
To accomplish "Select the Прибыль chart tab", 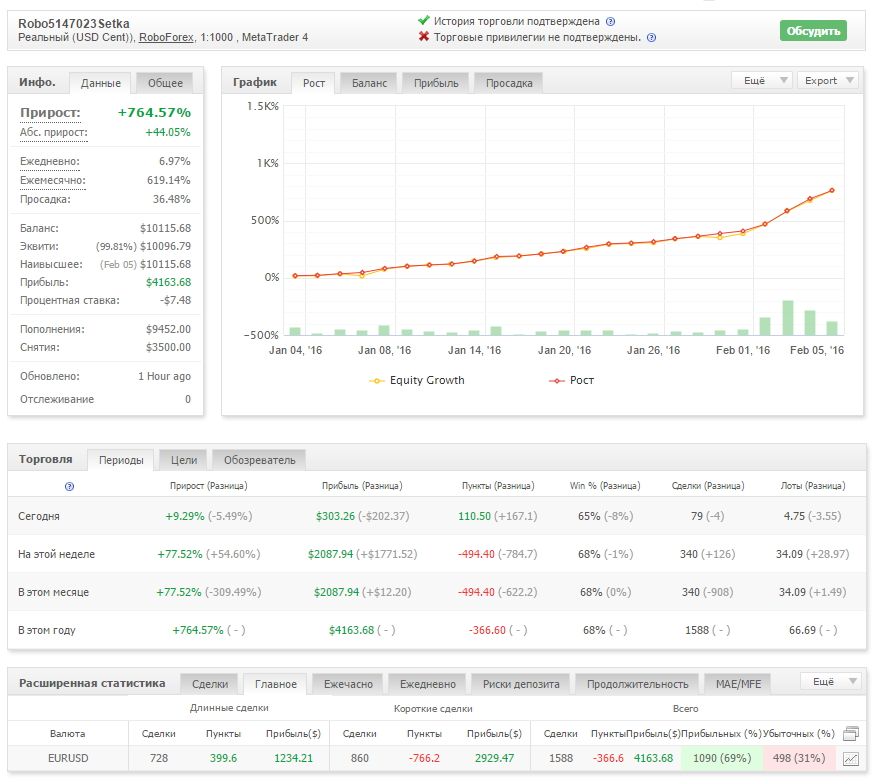I will (436, 83).
